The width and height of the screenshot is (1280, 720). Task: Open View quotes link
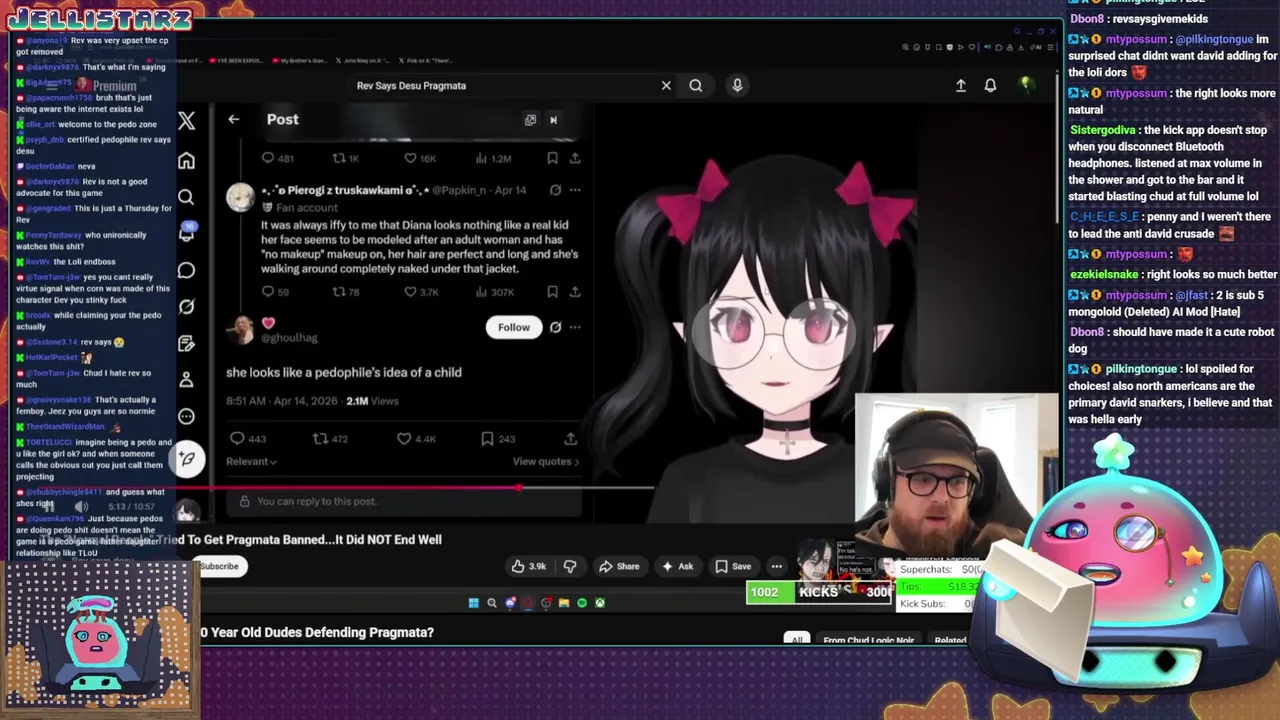546,462
